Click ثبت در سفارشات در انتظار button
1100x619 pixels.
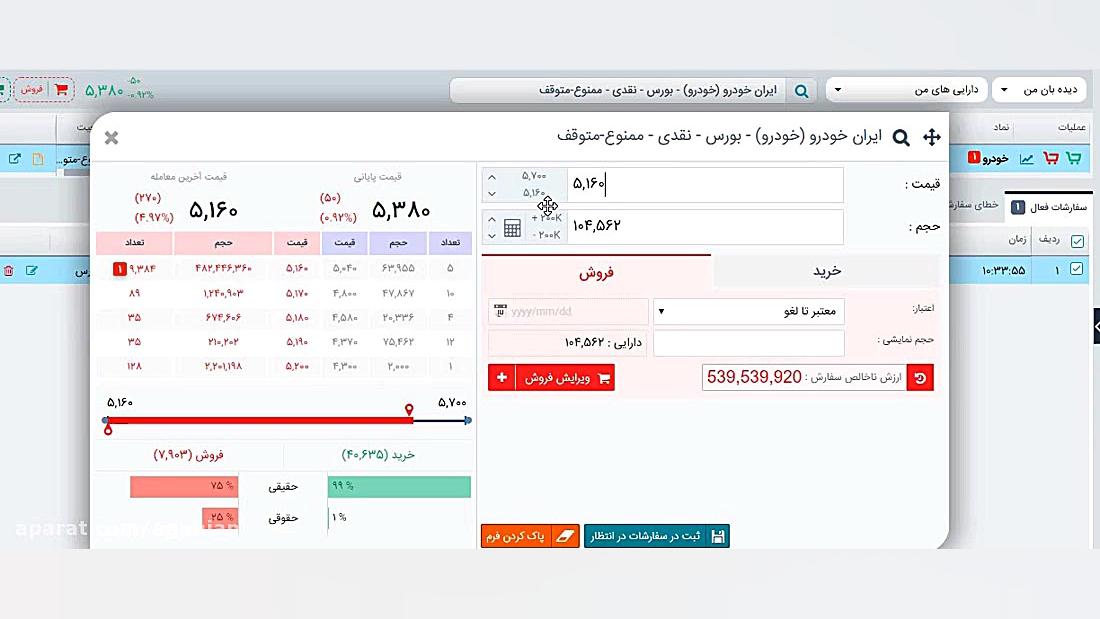(657, 536)
